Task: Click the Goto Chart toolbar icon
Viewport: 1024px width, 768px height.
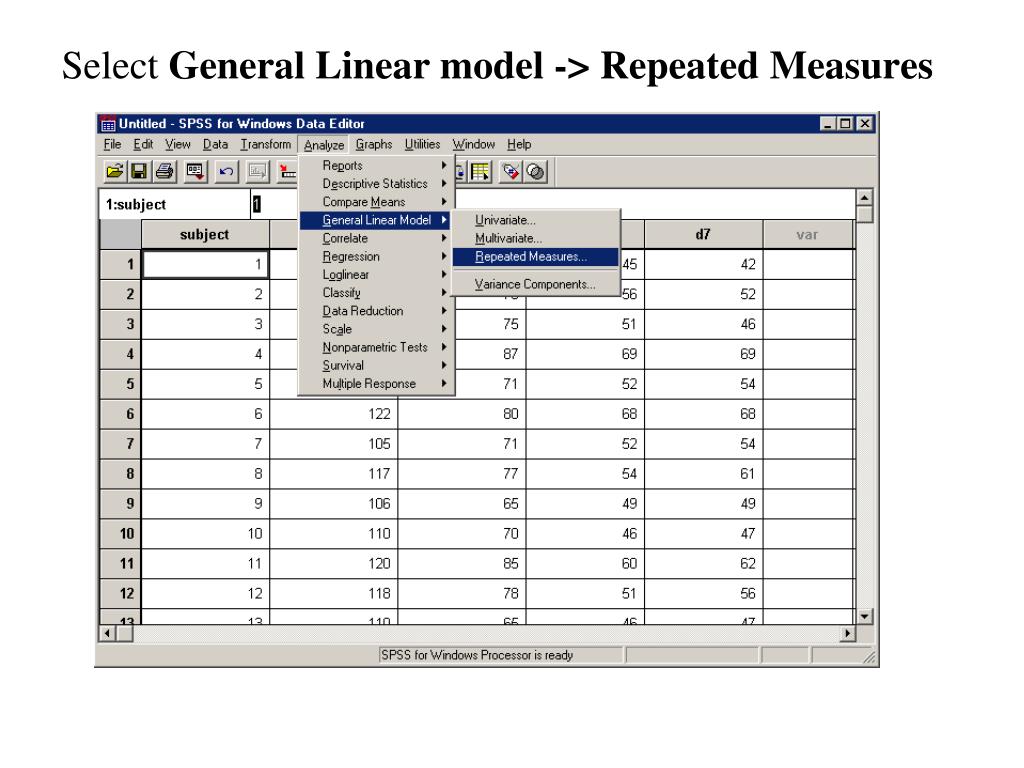Action: point(257,172)
